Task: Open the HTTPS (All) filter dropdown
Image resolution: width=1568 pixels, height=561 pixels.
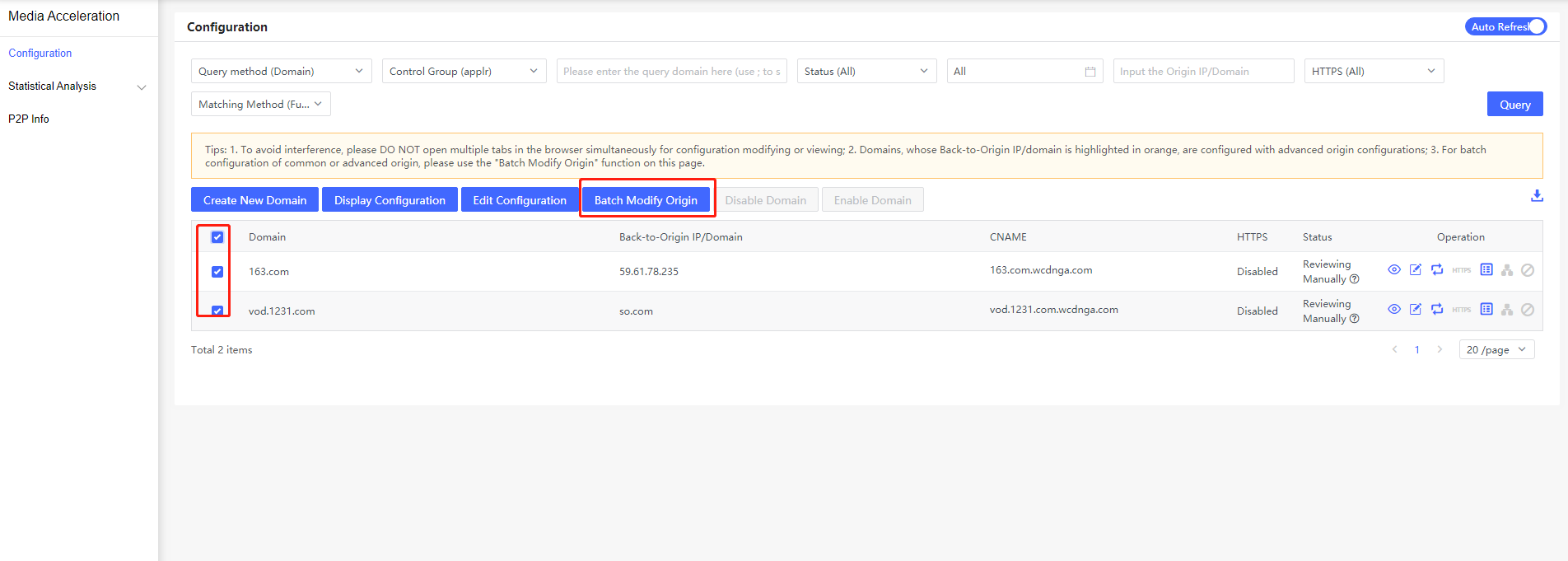Action: point(1373,72)
